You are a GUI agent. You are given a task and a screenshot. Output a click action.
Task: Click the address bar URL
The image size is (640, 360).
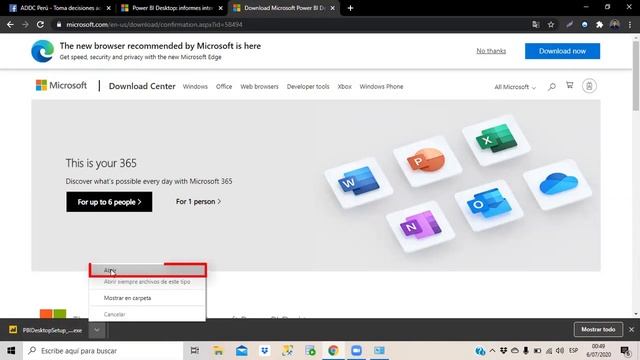click(x=154, y=24)
